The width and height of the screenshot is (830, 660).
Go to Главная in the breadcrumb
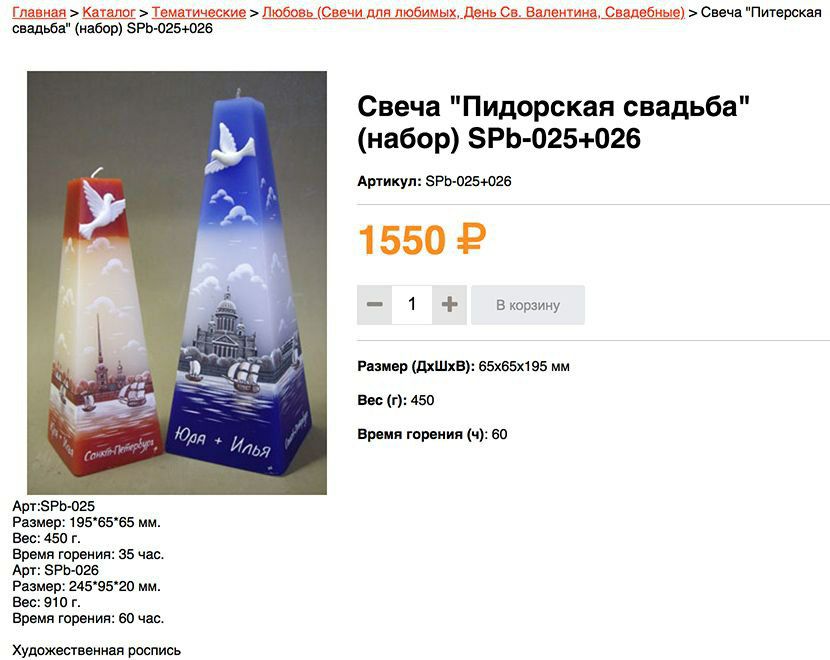click(39, 12)
